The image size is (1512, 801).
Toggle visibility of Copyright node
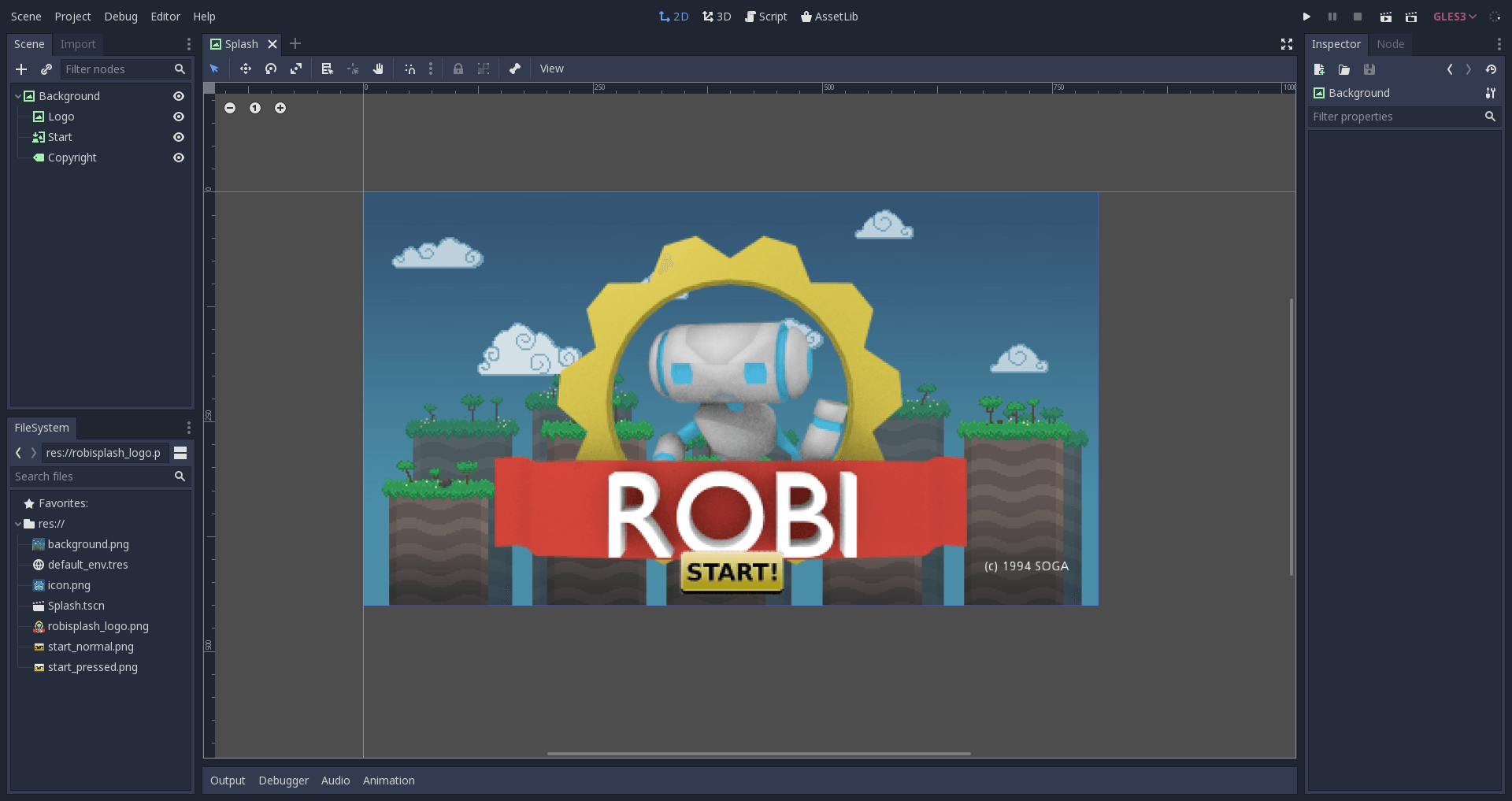(x=179, y=158)
